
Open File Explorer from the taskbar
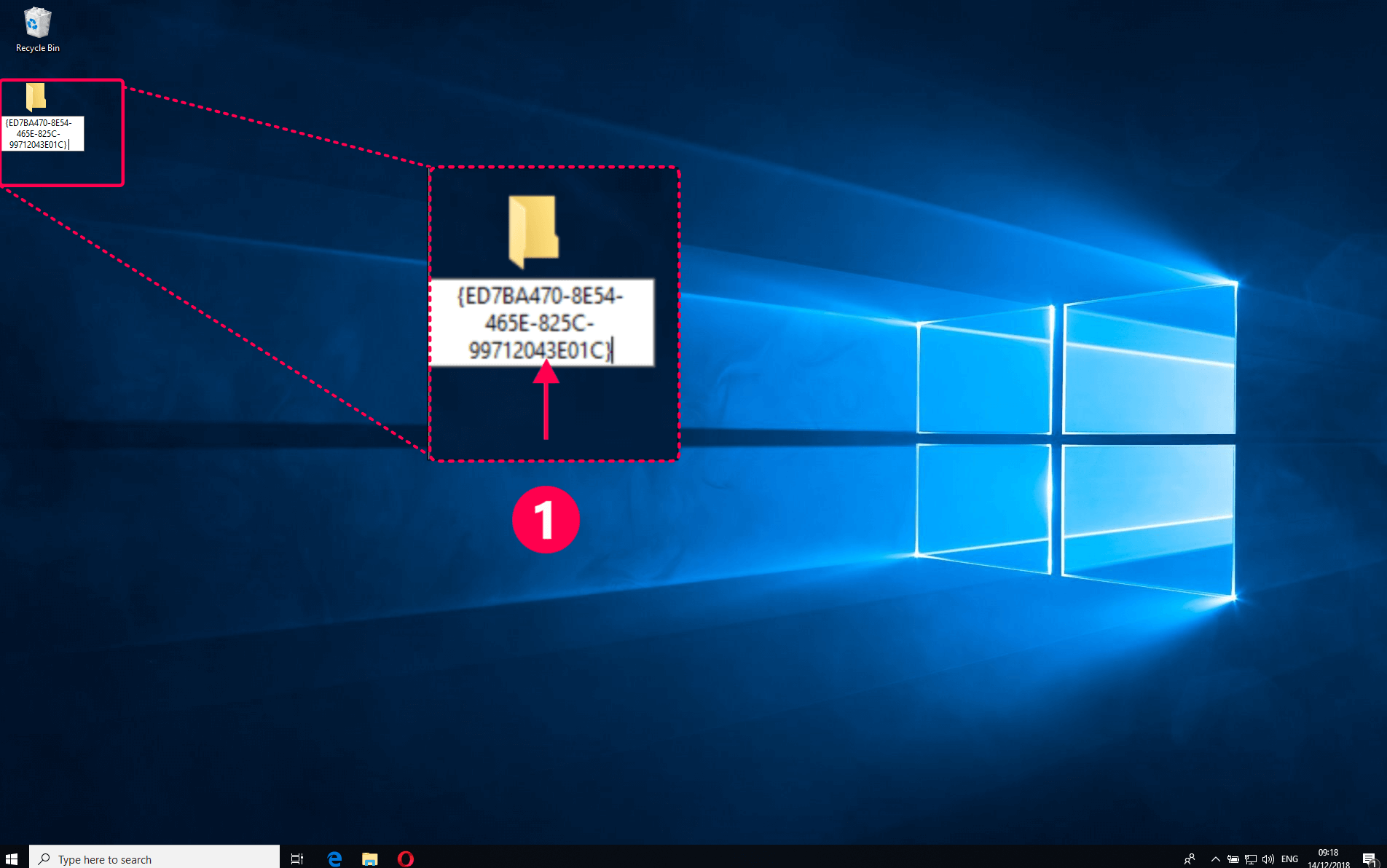pyautogui.click(x=370, y=859)
